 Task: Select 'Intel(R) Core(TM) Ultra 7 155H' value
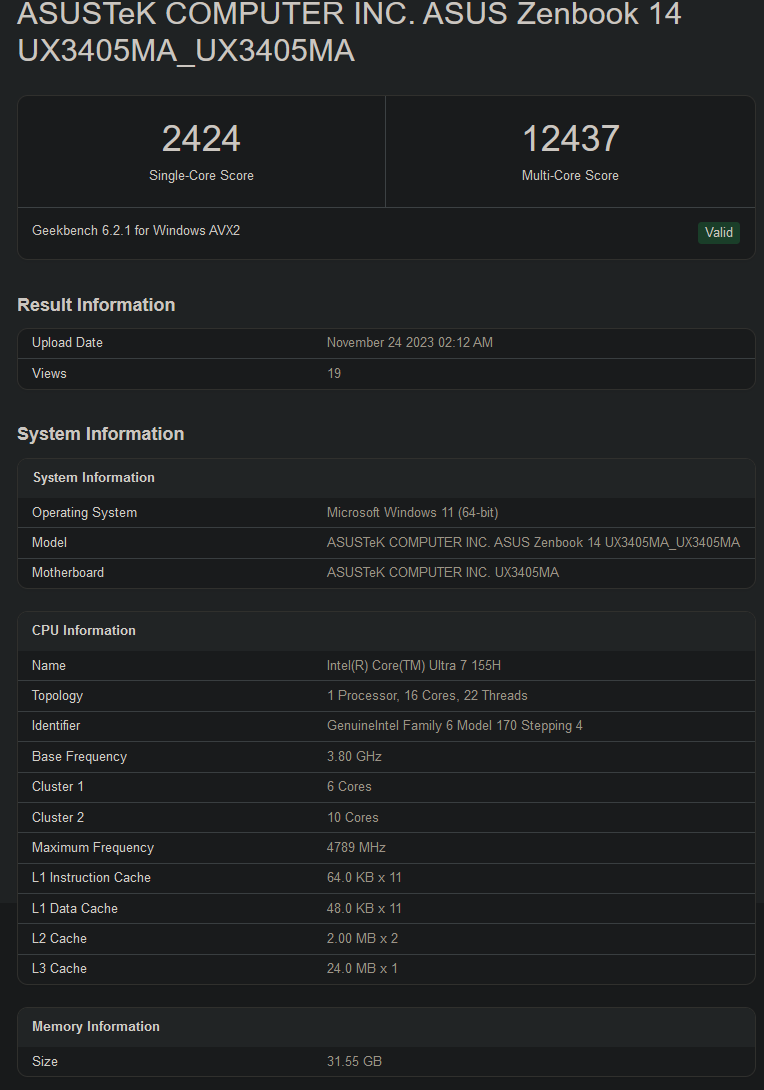tap(414, 665)
